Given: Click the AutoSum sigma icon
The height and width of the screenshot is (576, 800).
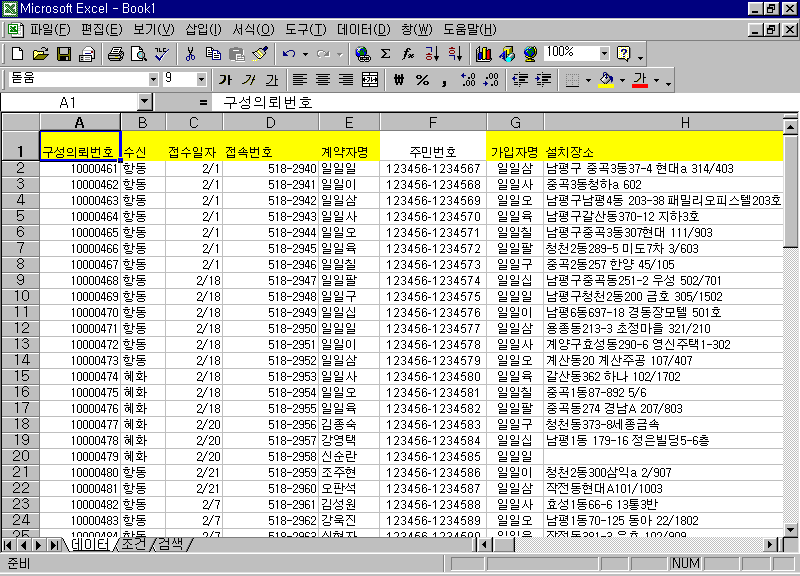Looking at the screenshot, I should tap(386, 54).
